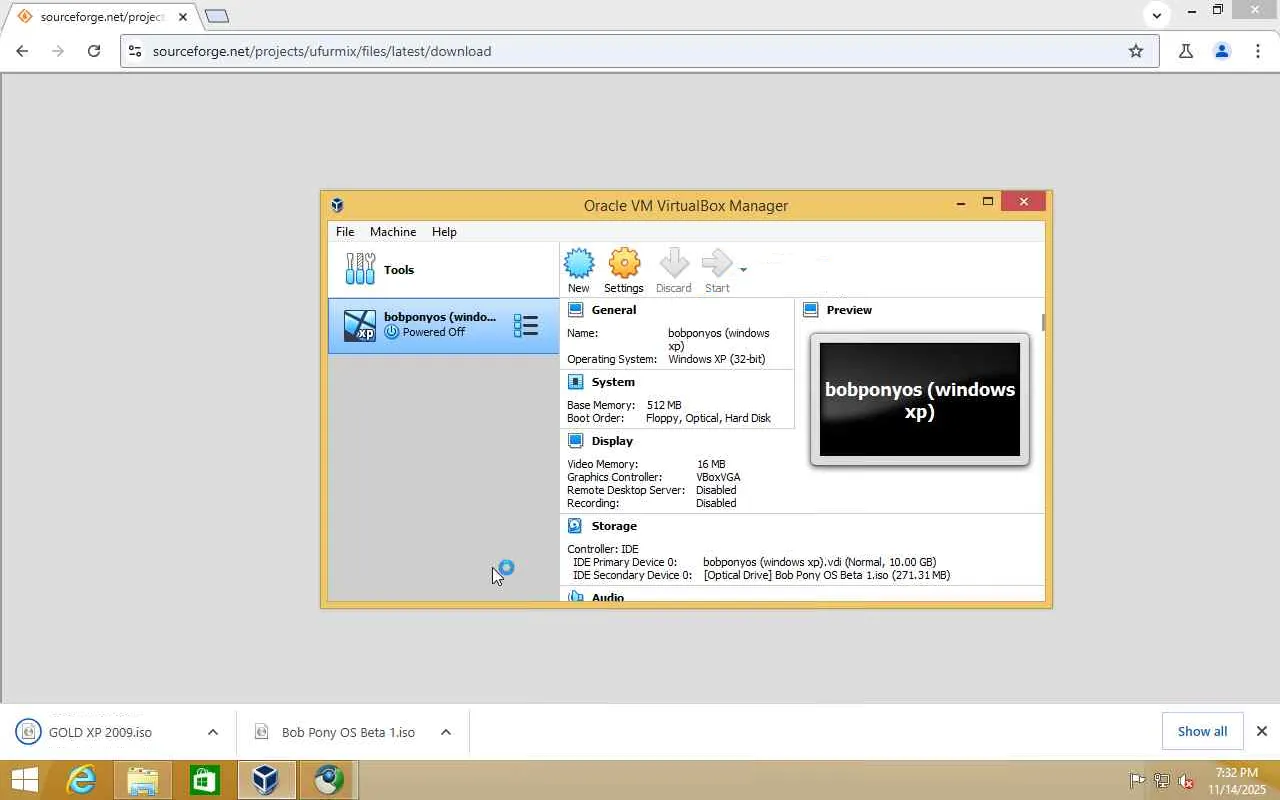This screenshot has width=1280, height=800.
Task: View site information icon beside the URL
Action: [x=135, y=51]
